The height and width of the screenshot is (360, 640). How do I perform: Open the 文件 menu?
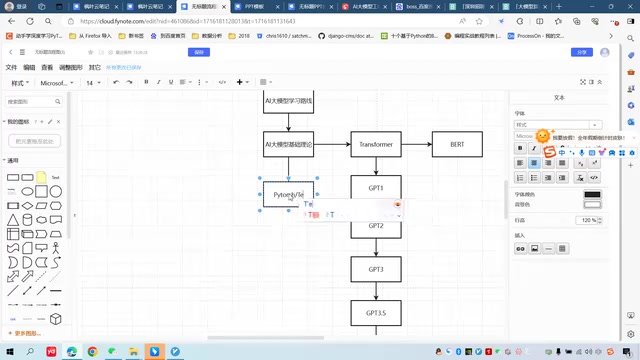[11, 67]
